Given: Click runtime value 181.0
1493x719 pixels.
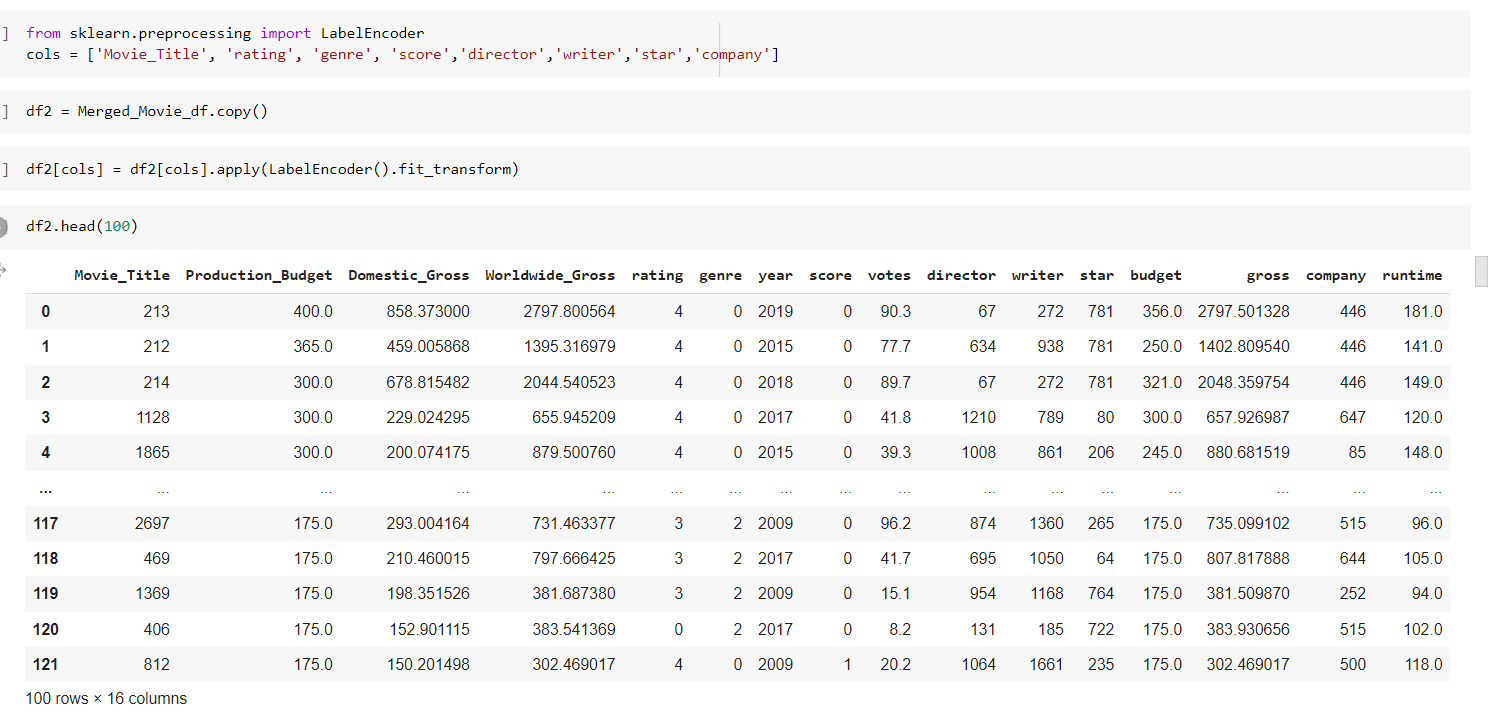Looking at the screenshot, I should (x=1423, y=311).
